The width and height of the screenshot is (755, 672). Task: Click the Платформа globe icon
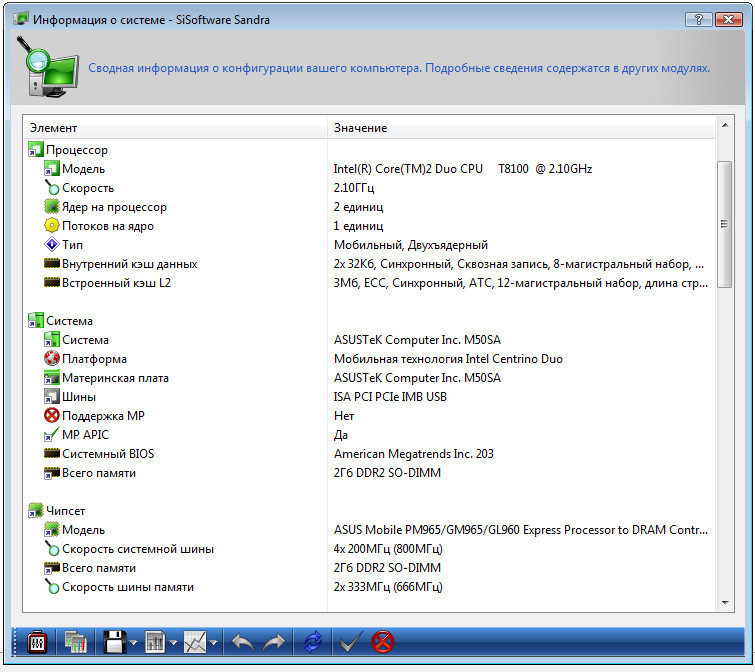(52, 358)
